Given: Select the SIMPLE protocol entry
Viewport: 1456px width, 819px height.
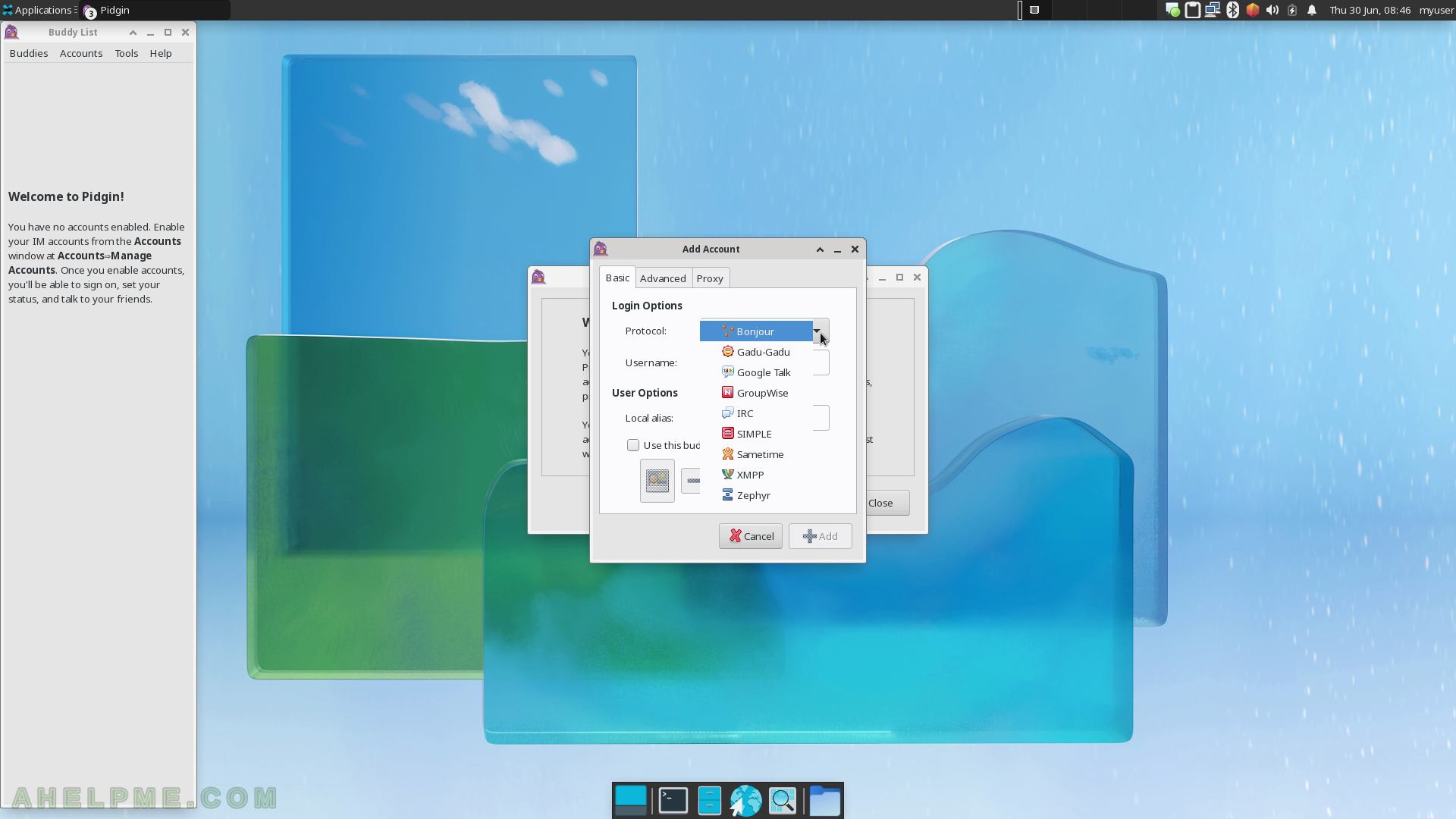Looking at the screenshot, I should point(756,434).
